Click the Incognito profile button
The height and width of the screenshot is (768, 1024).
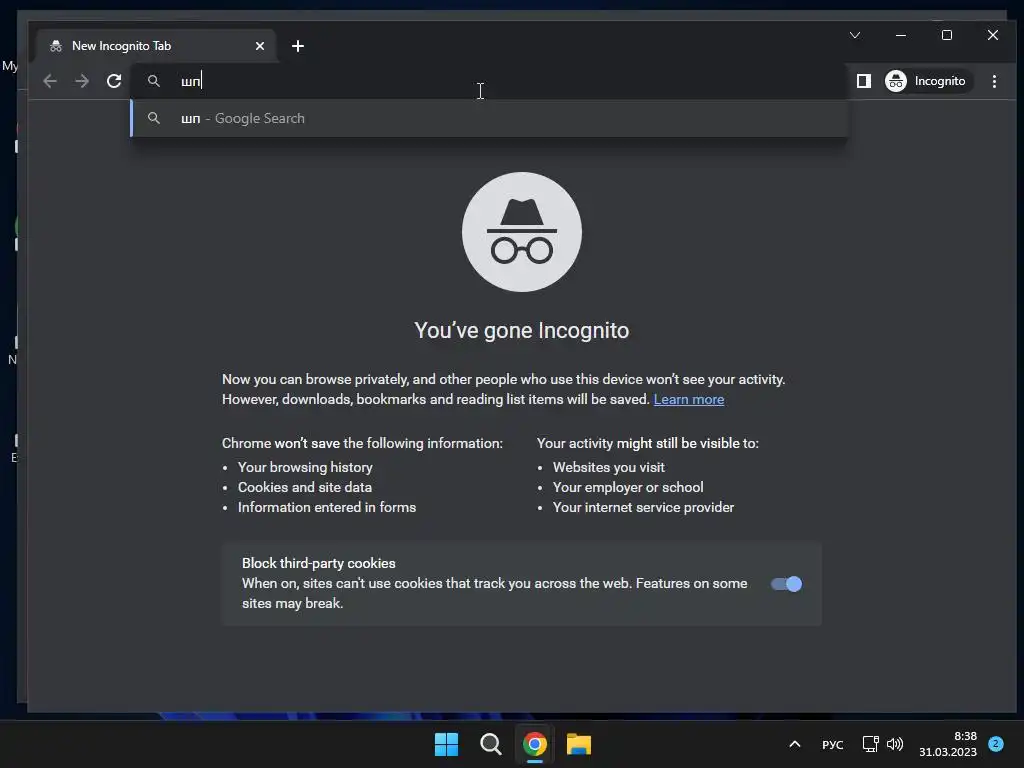coord(927,81)
